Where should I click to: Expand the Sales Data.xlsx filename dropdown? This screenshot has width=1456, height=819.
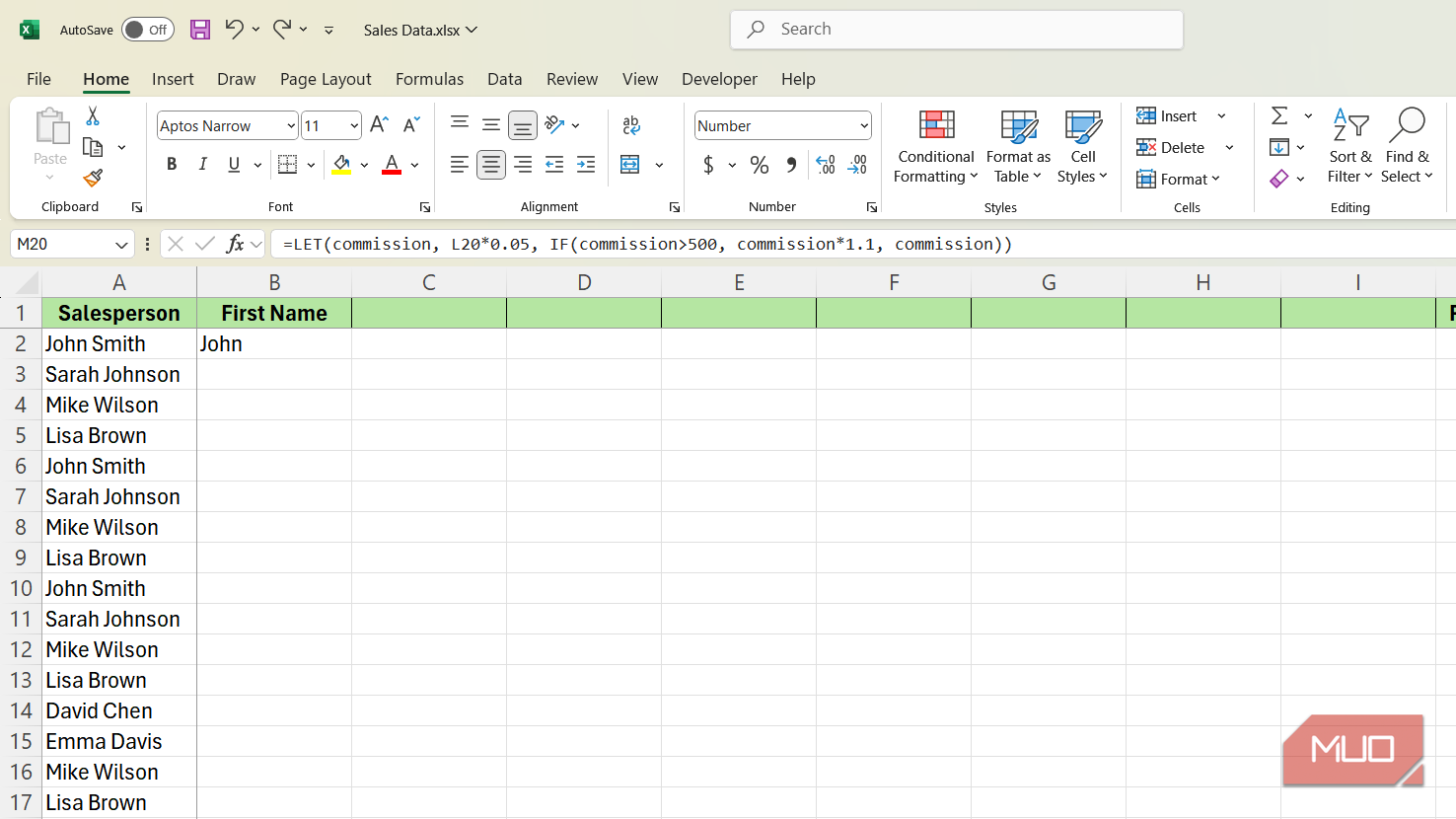click(472, 30)
